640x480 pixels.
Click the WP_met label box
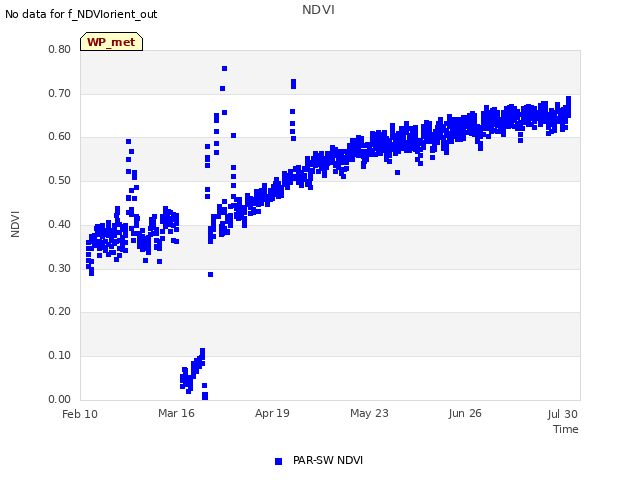111,42
